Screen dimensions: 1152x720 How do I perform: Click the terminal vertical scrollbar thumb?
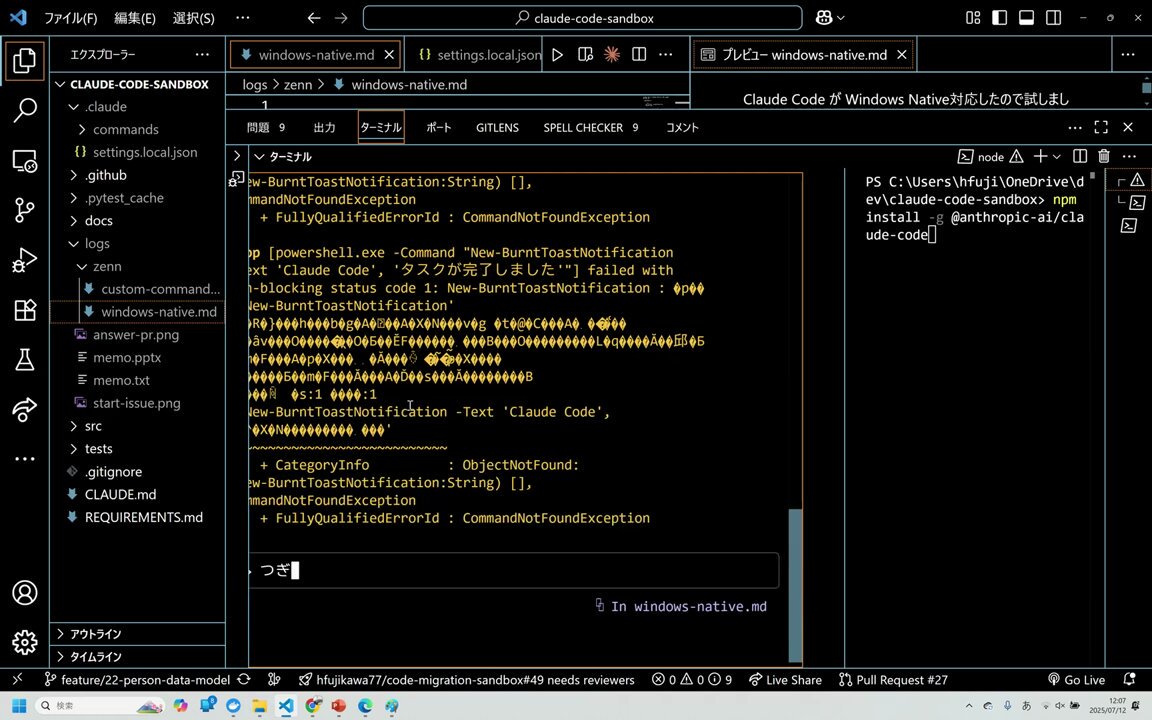click(795, 585)
